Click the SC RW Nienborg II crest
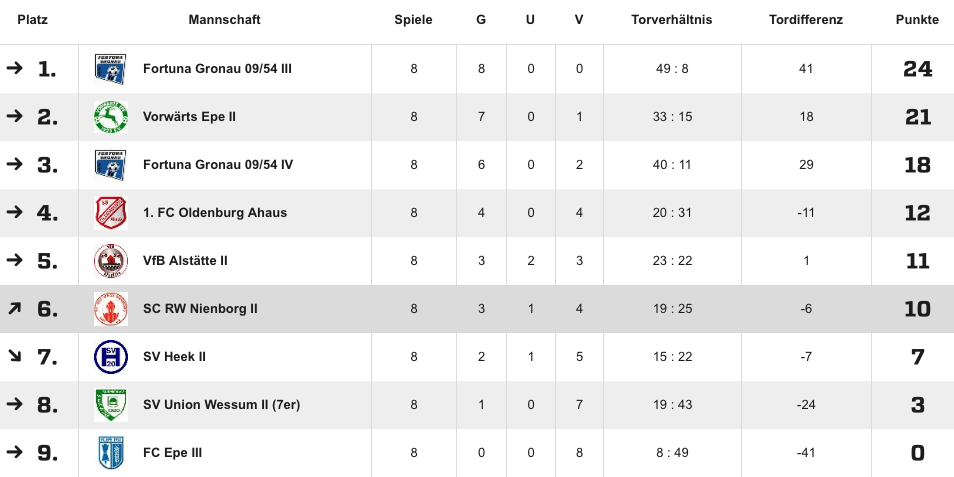The image size is (954, 477). pos(111,309)
